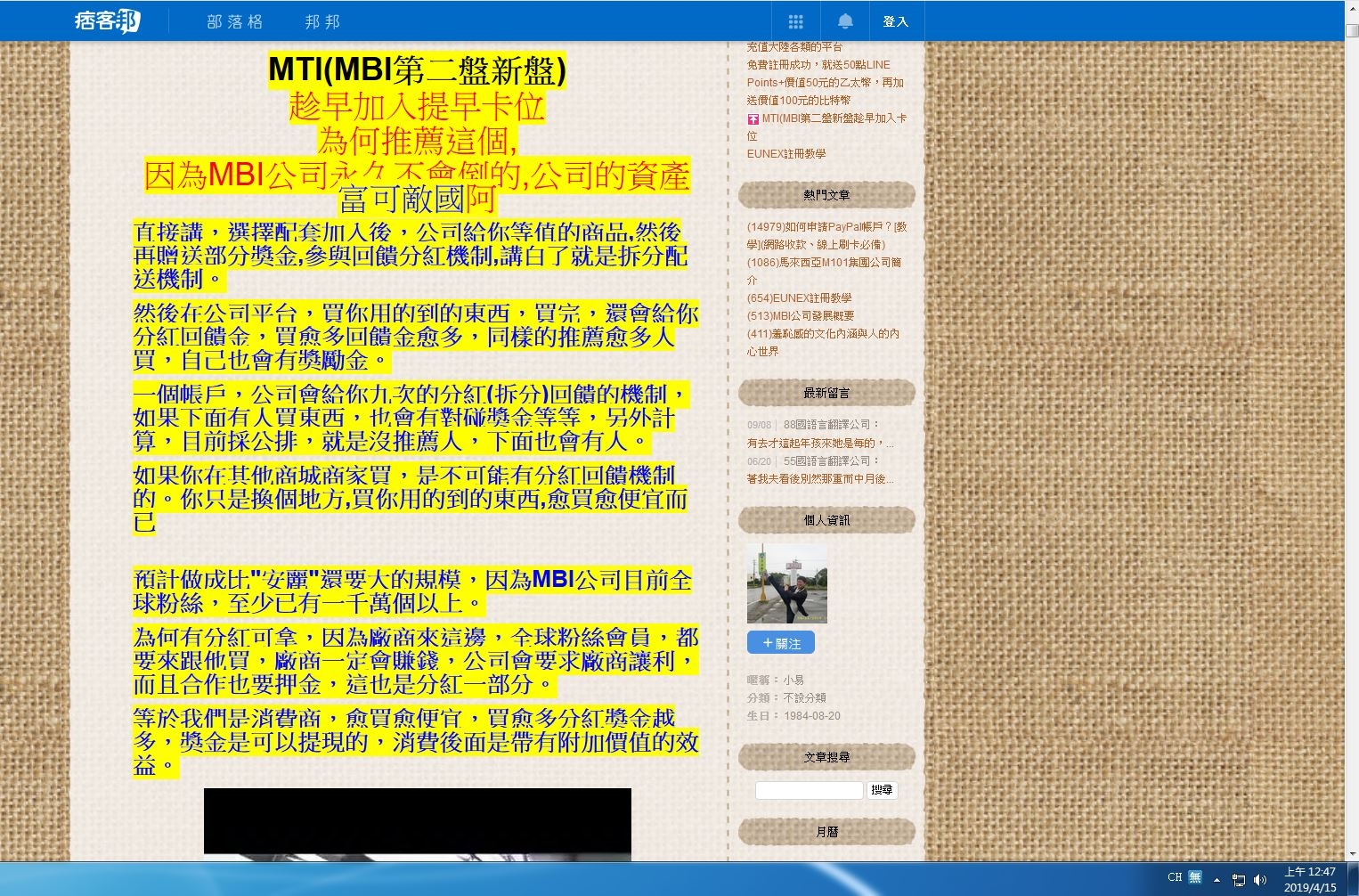The width and height of the screenshot is (1359, 896).
Task: Show hidden tray icons with the up arrow
Action: click(x=1217, y=880)
